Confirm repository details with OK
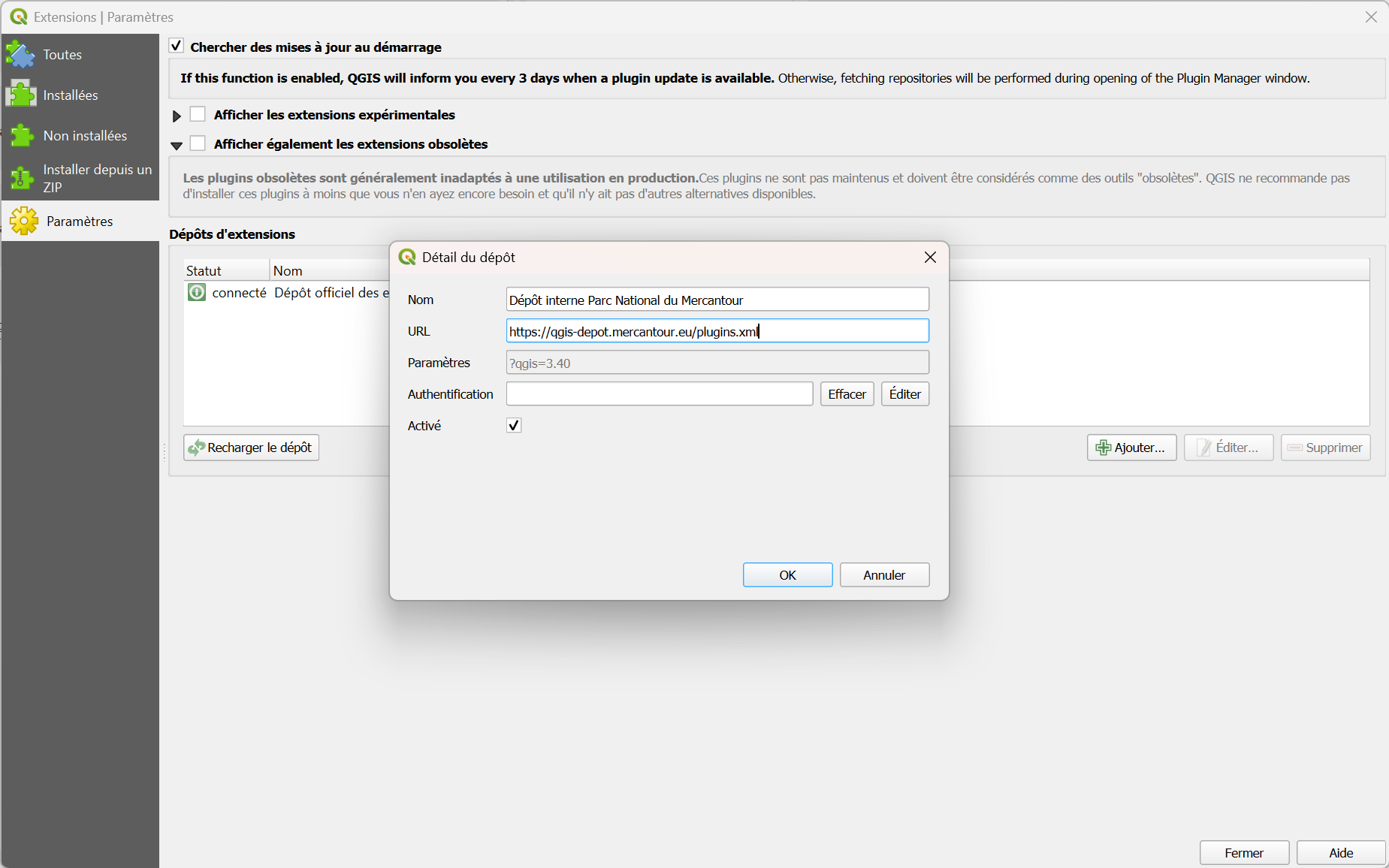The width and height of the screenshot is (1389, 868). tap(787, 574)
